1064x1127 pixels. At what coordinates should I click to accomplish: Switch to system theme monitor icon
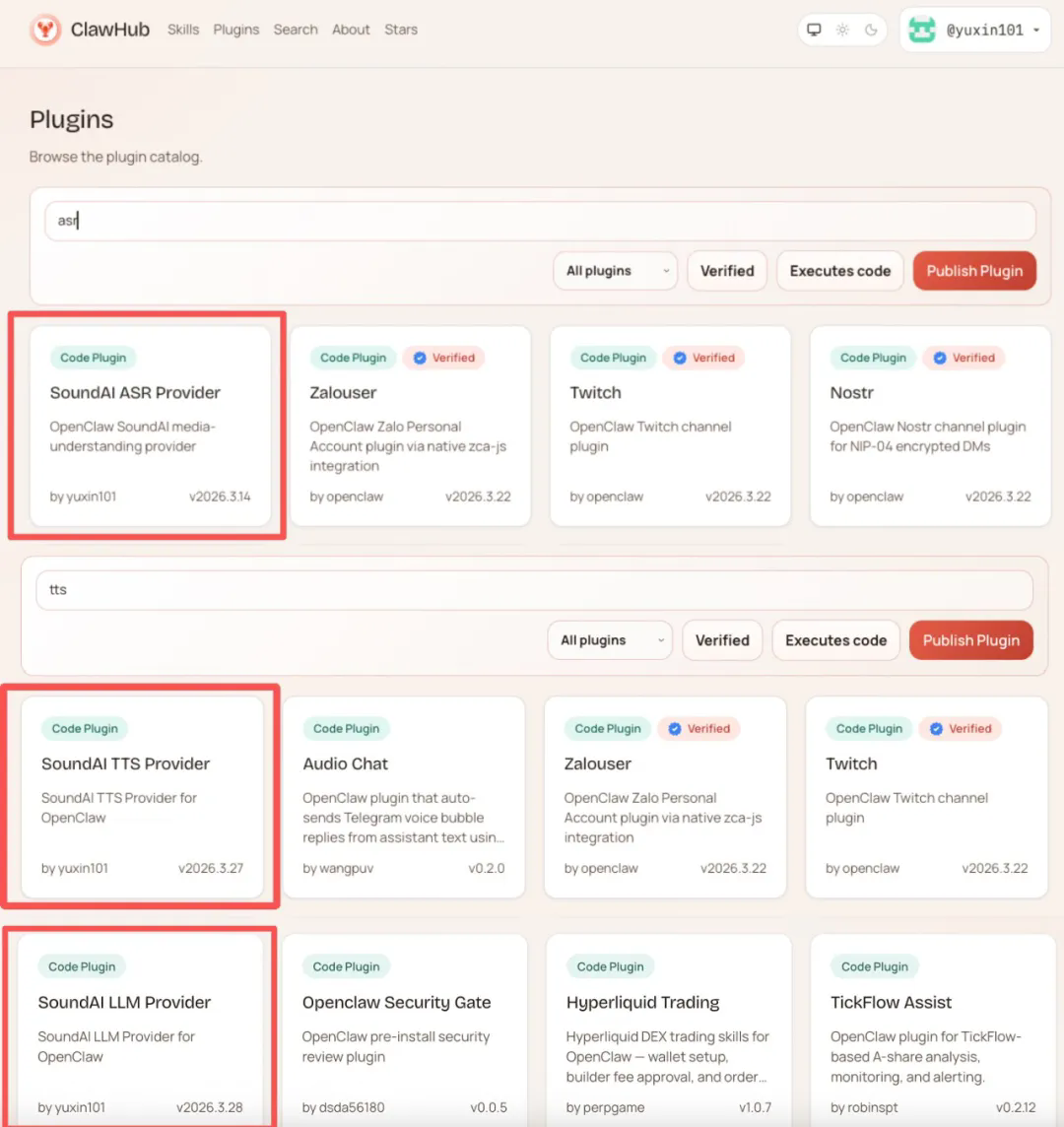coord(815,30)
